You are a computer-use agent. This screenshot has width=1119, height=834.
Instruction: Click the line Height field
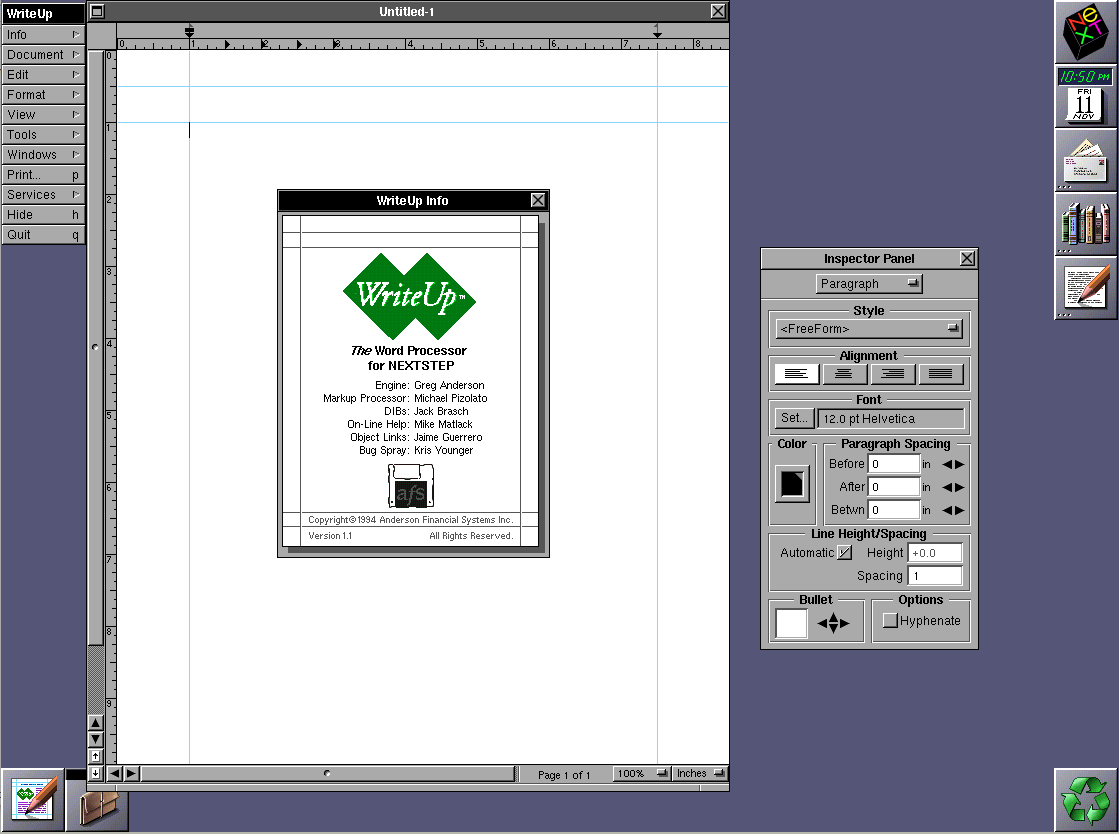(935, 553)
